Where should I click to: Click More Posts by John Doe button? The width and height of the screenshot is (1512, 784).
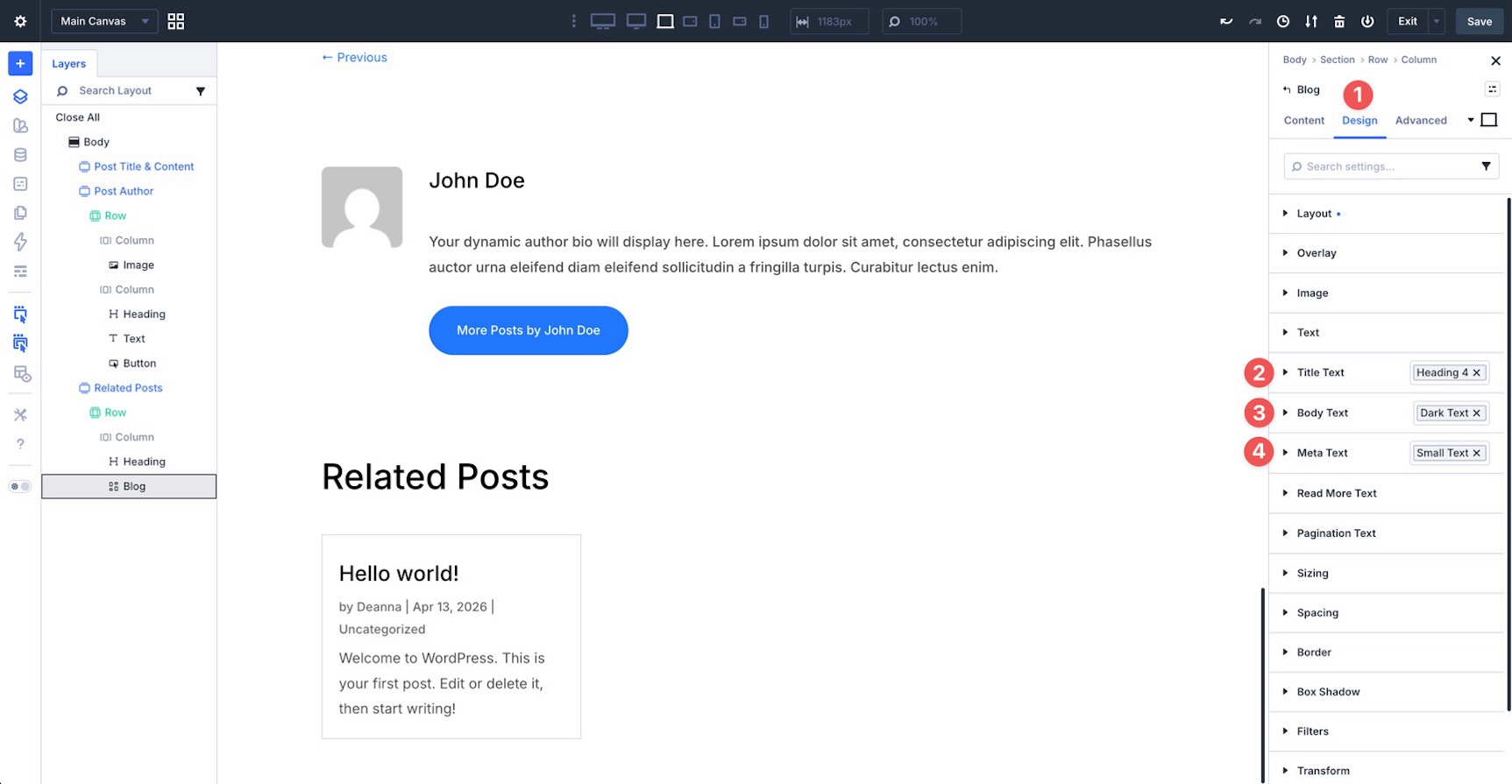coord(529,330)
